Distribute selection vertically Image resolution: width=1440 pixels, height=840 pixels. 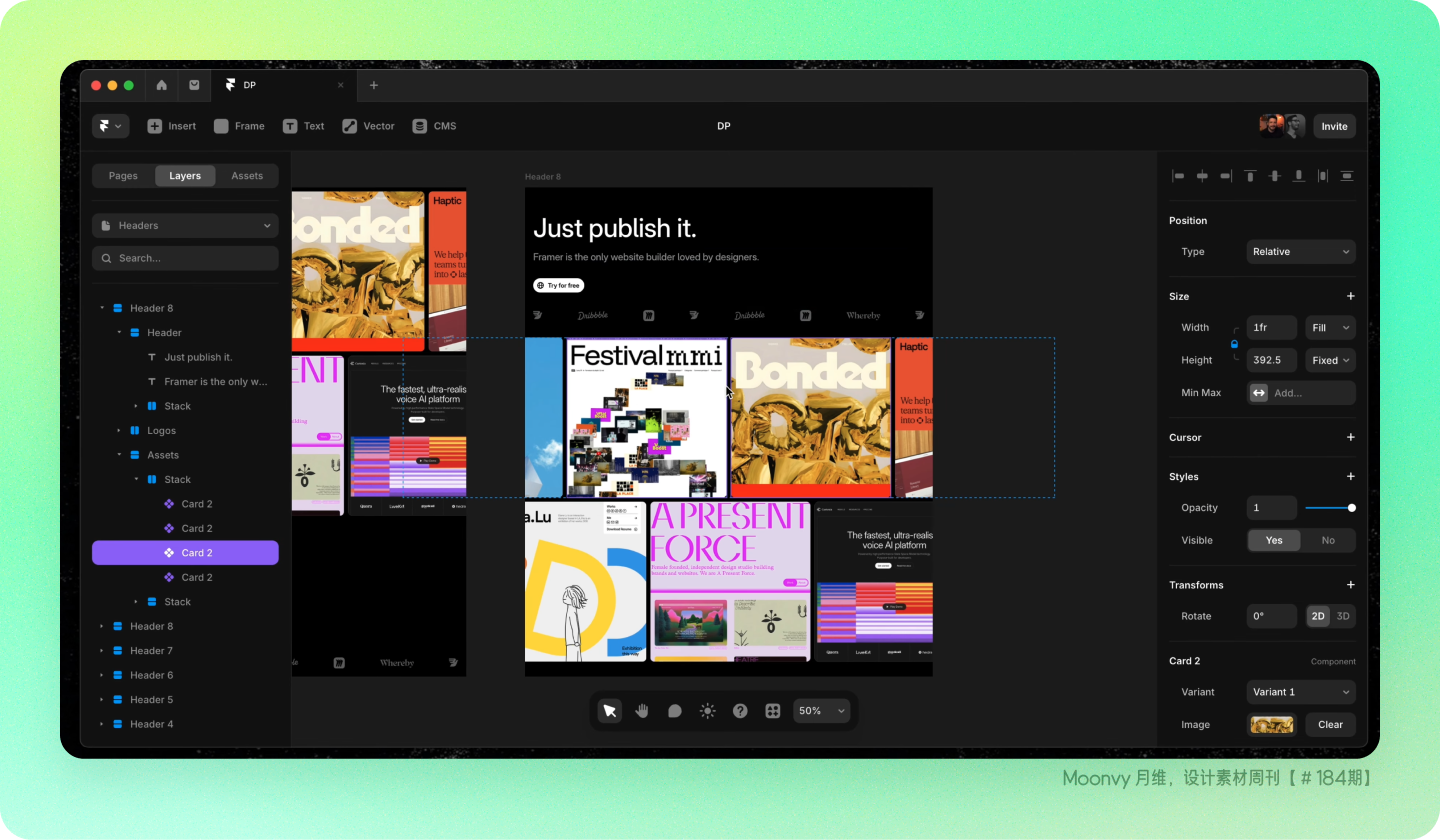1347,176
